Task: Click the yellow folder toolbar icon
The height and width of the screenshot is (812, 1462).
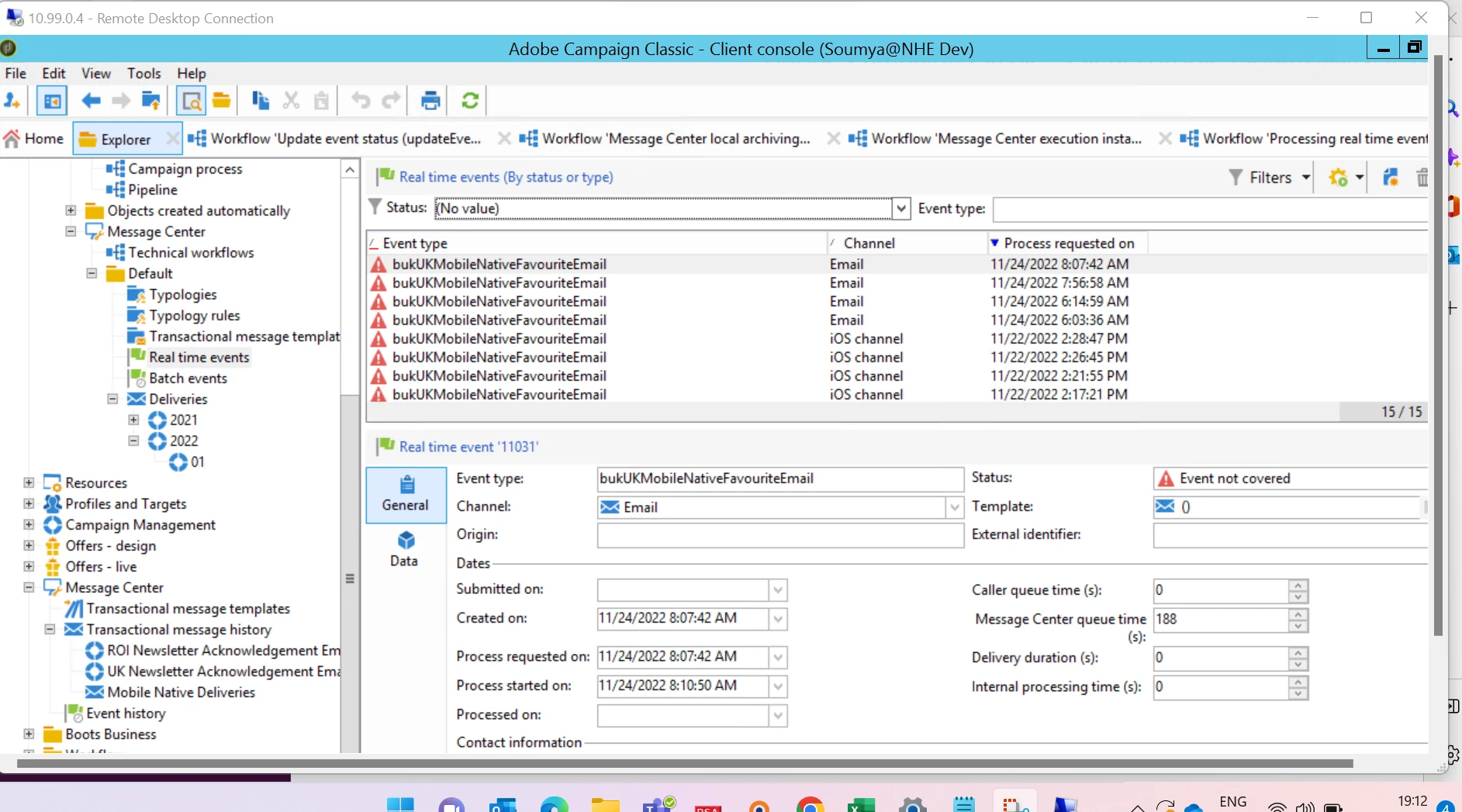Action: point(222,101)
